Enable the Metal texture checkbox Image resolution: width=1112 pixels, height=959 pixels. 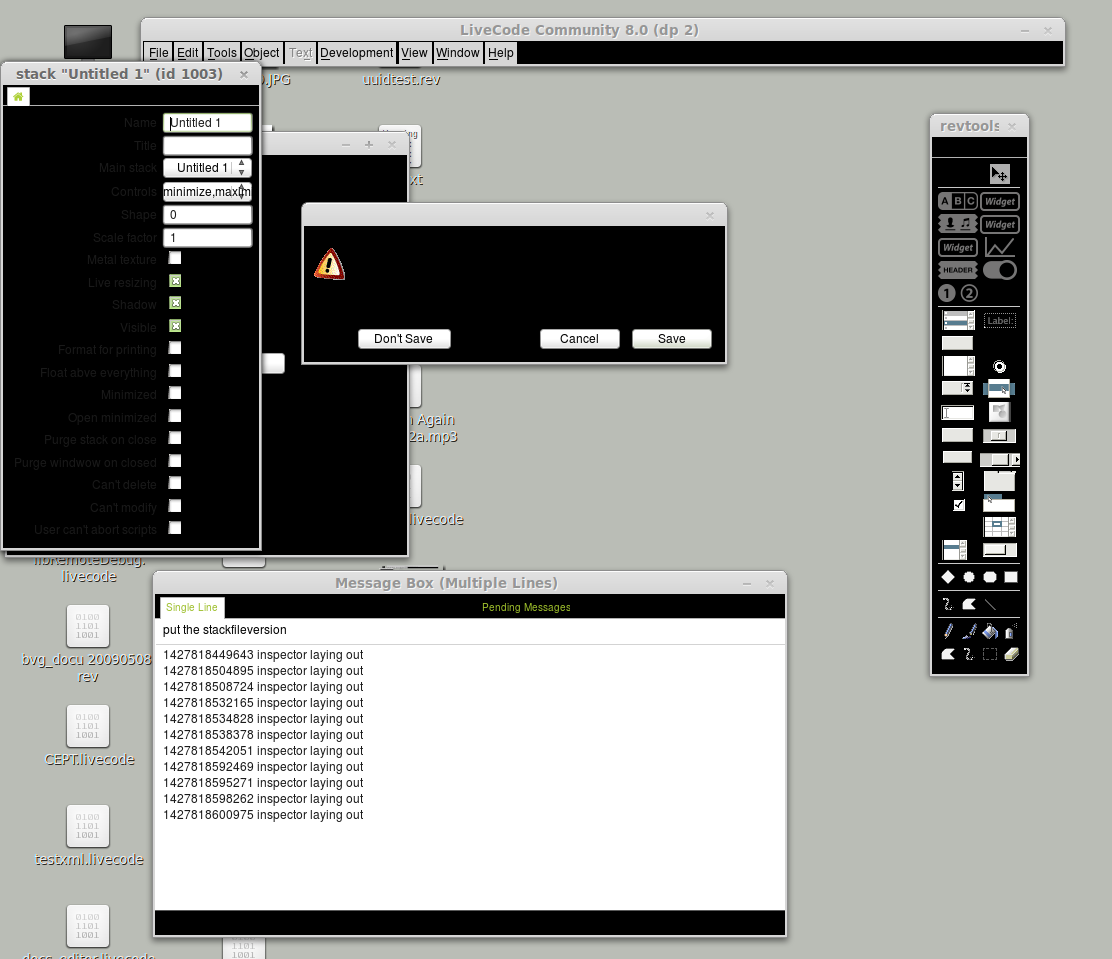175,259
